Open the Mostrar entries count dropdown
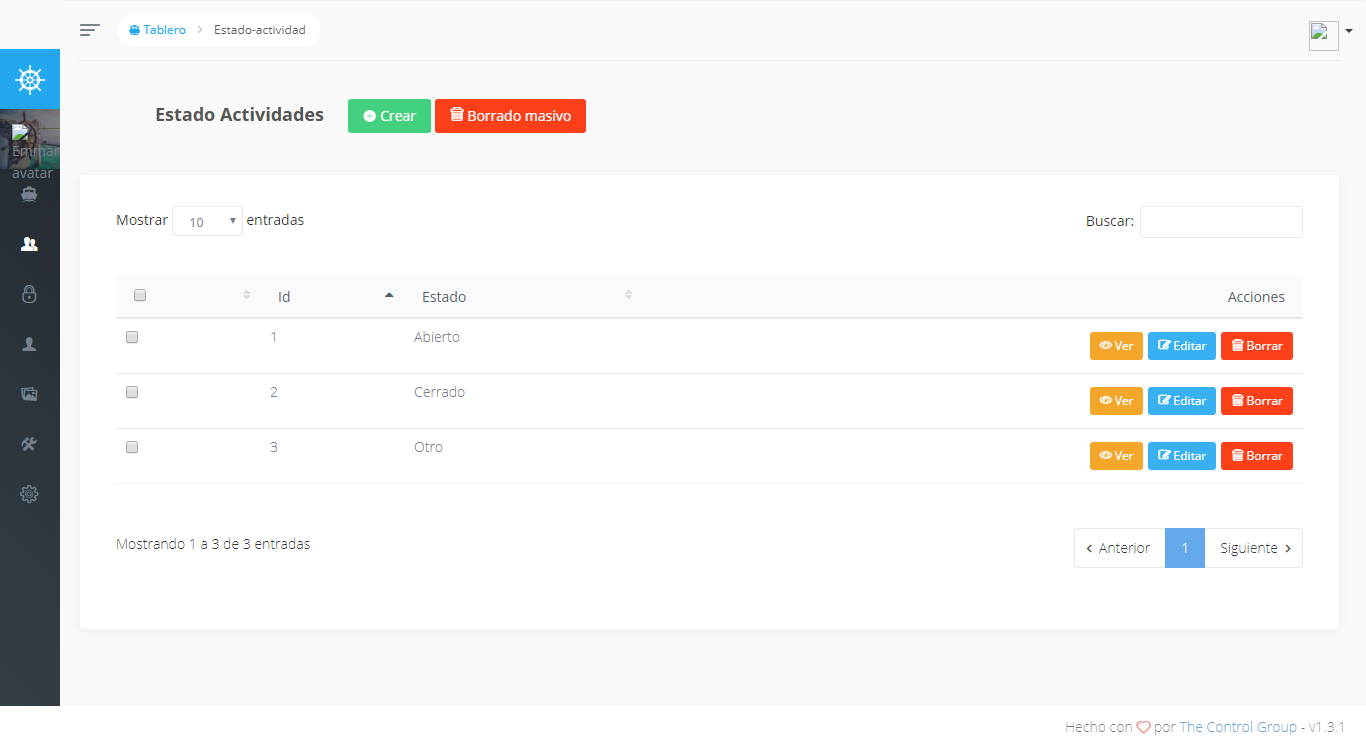 point(207,220)
